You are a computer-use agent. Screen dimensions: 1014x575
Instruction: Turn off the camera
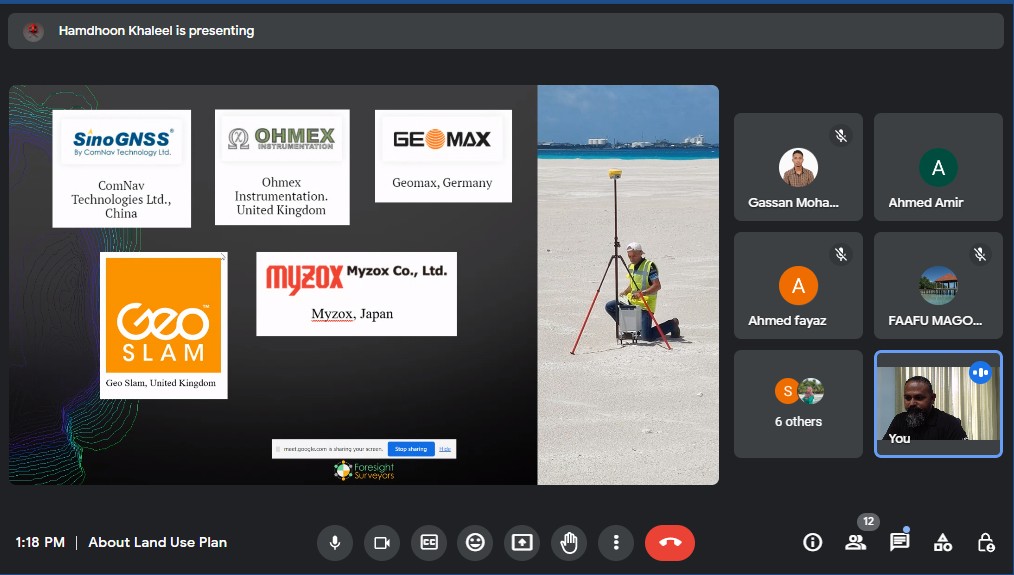point(382,543)
